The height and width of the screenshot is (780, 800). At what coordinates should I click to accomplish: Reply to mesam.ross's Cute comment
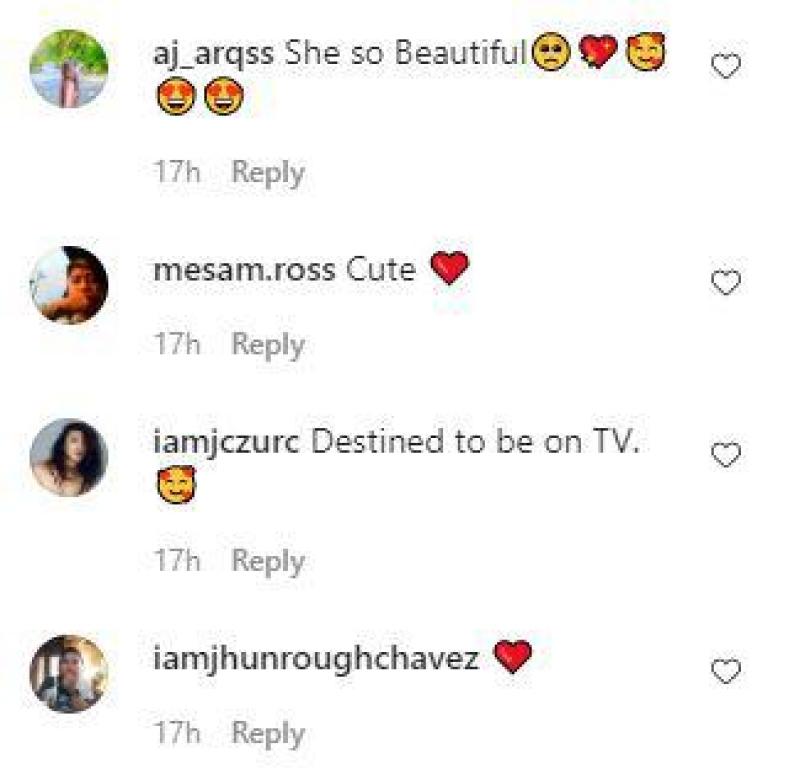(268, 345)
